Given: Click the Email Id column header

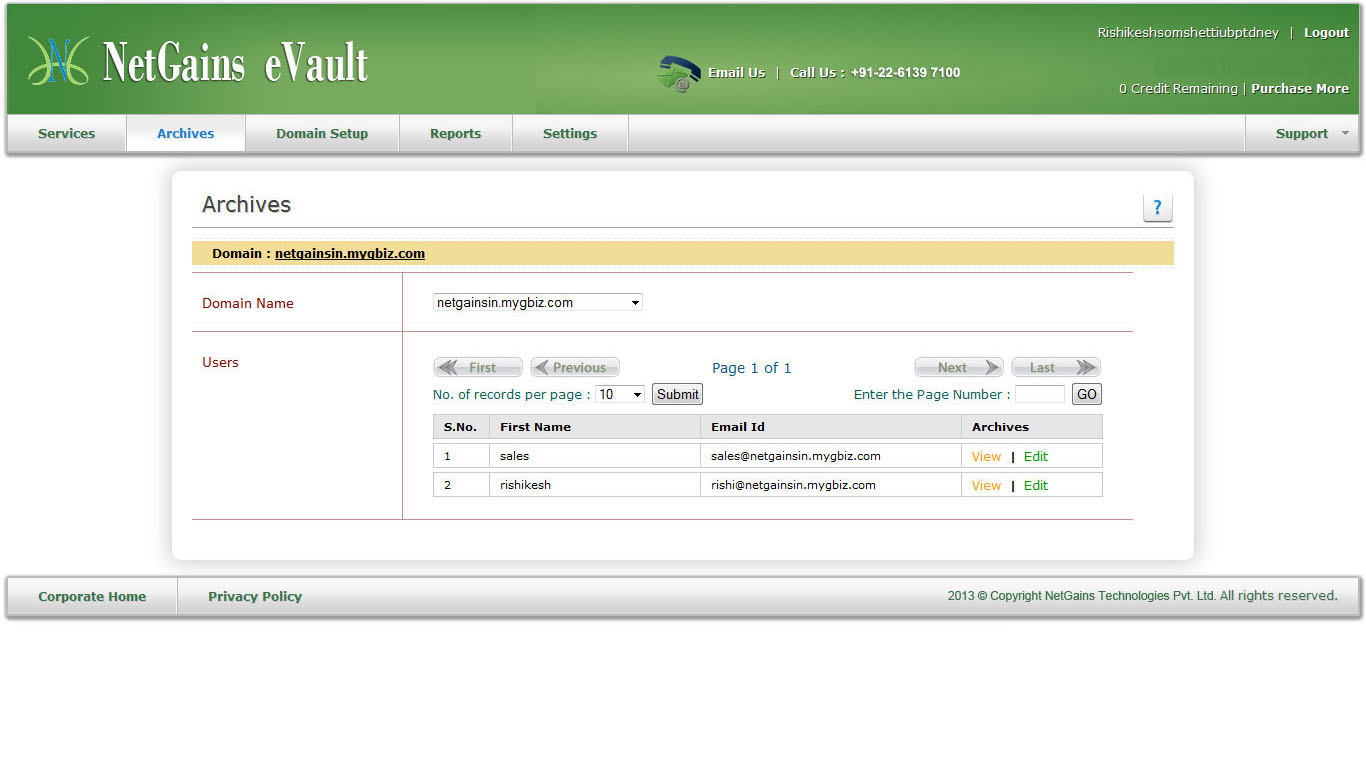Looking at the screenshot, I should tap(831, 427).
